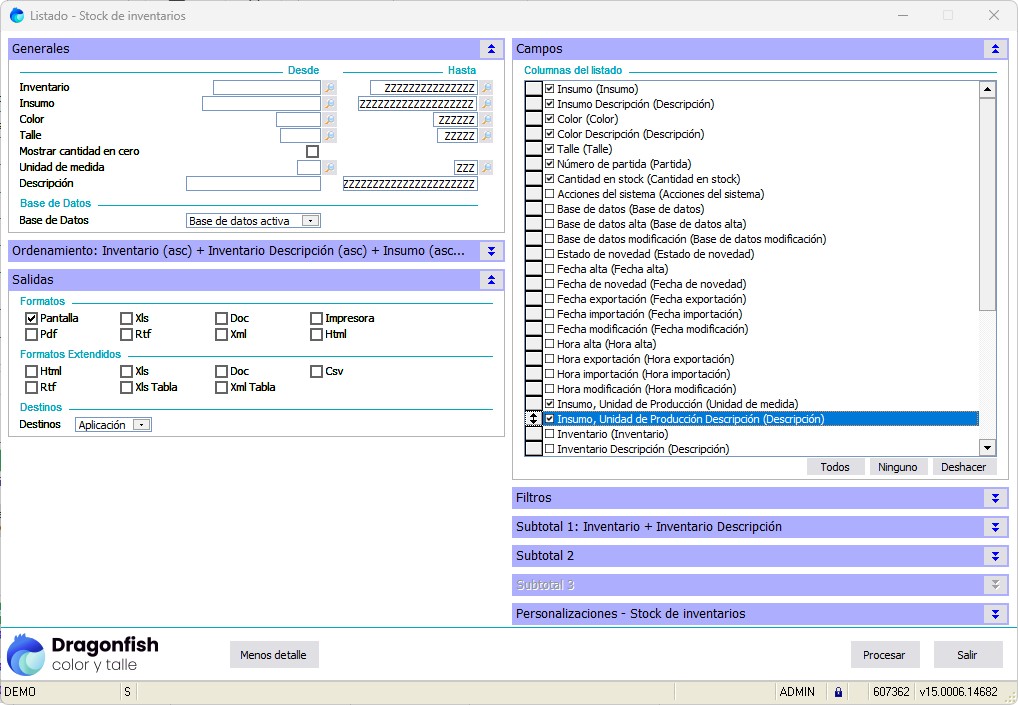Click the Descripción Desde input field
Screen dimensions: 1018x705
[253, 184]
